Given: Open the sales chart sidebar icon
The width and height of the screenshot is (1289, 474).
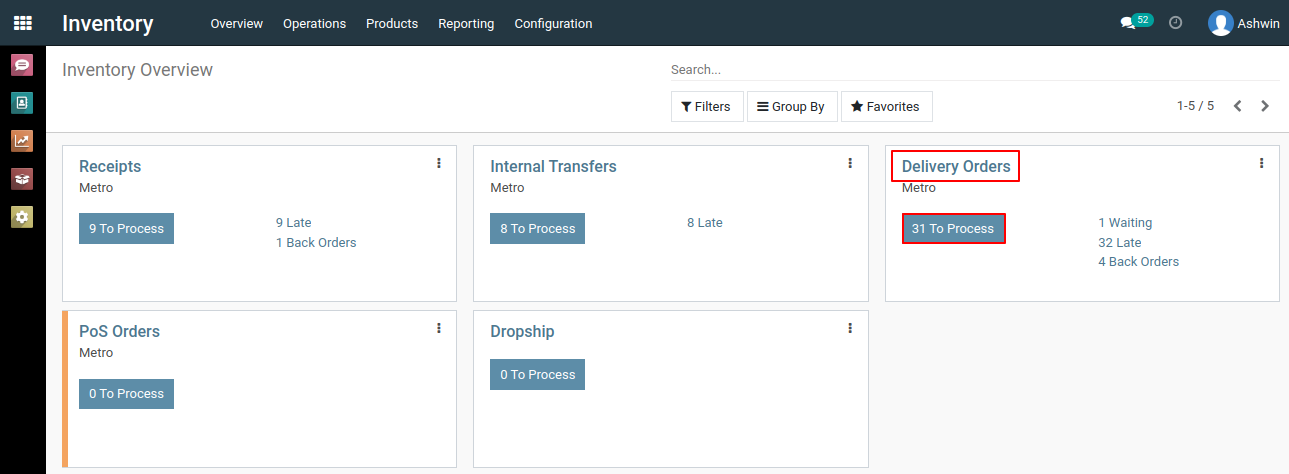Looking at the screenshot, I should (x=22, y=140).
